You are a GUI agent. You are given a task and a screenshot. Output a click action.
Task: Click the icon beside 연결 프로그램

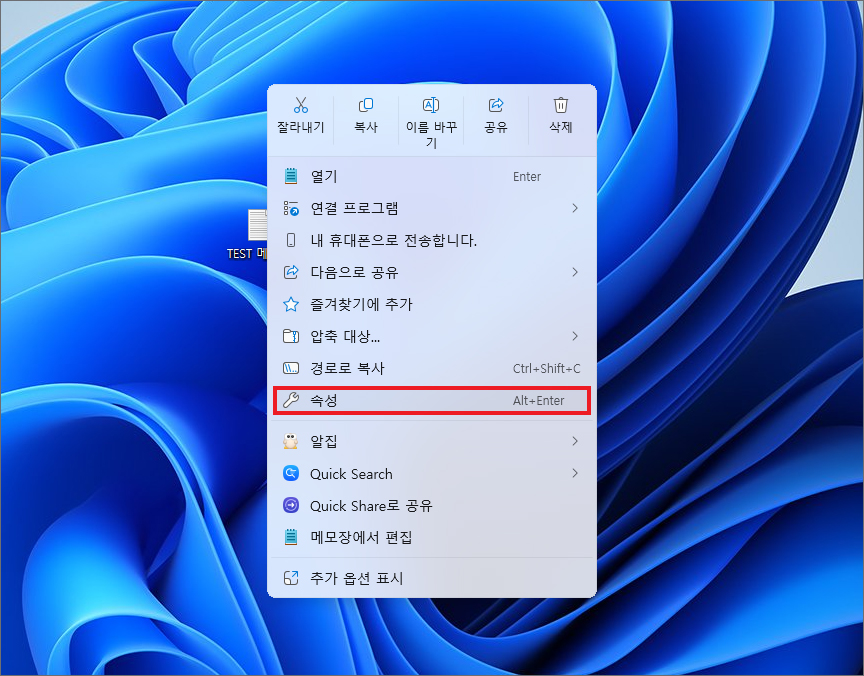[291, 208]
